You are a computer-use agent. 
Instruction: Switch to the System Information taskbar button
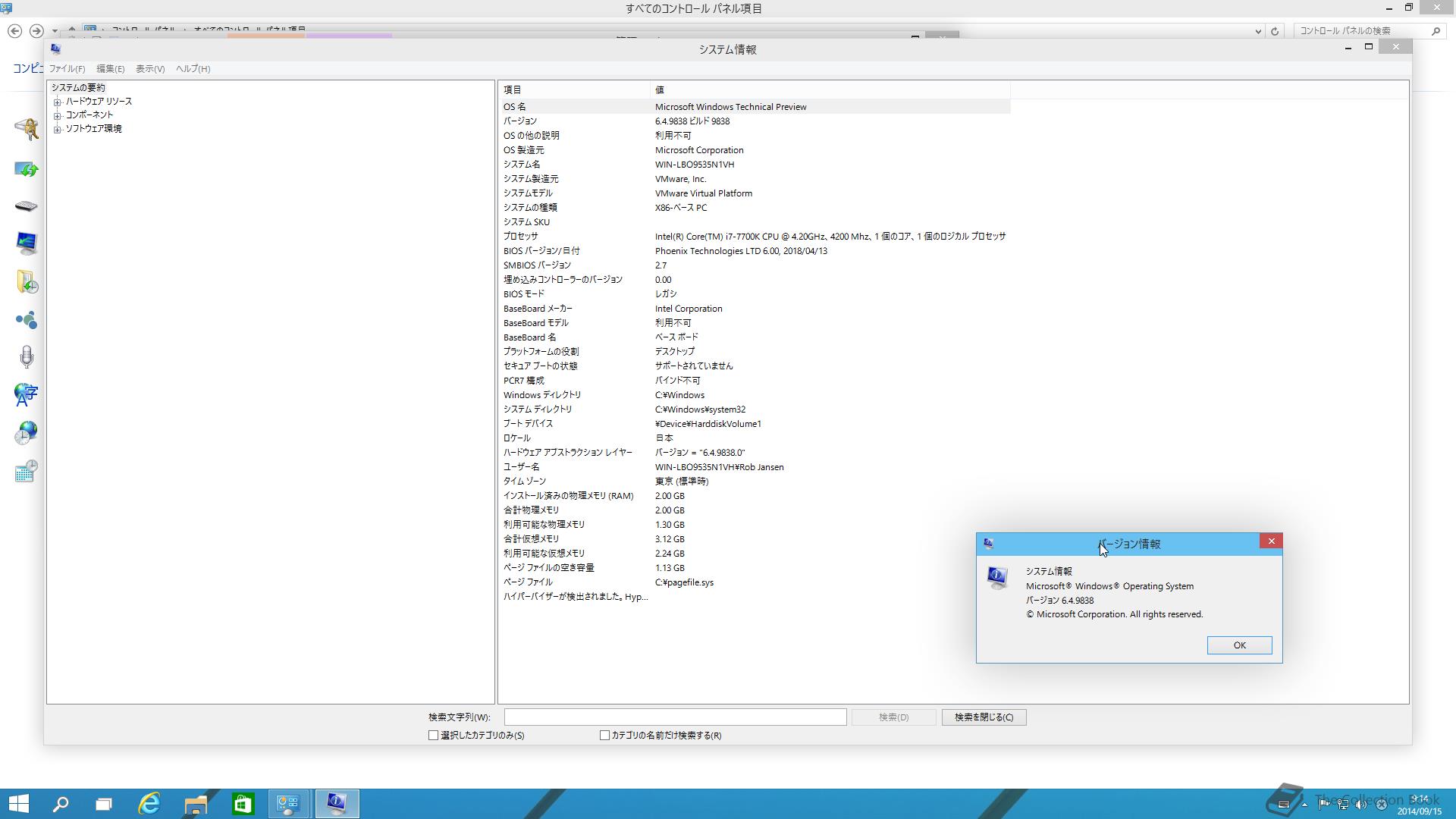pos(336,804)
